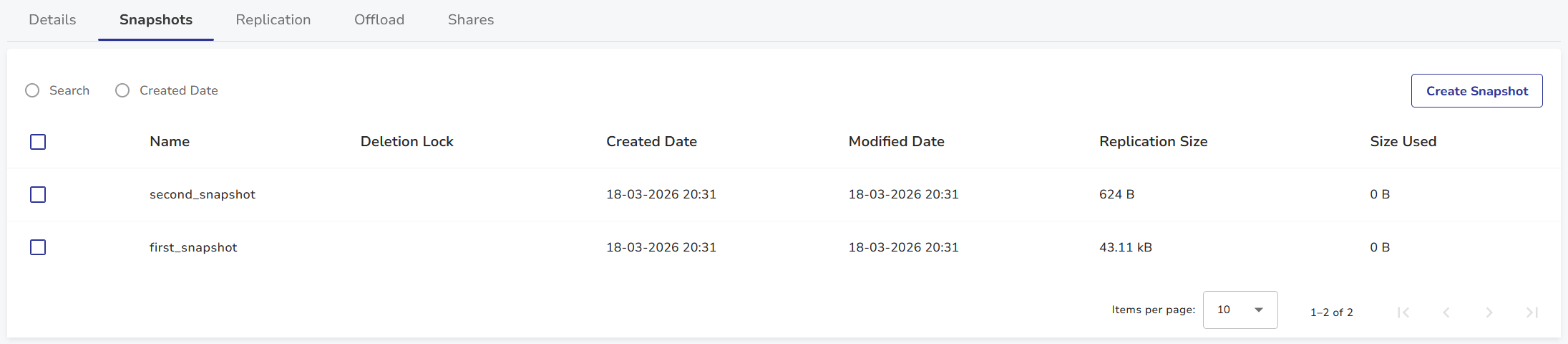
Task: Go to the first page of snapshots
Action: (x=1403, y=312)
